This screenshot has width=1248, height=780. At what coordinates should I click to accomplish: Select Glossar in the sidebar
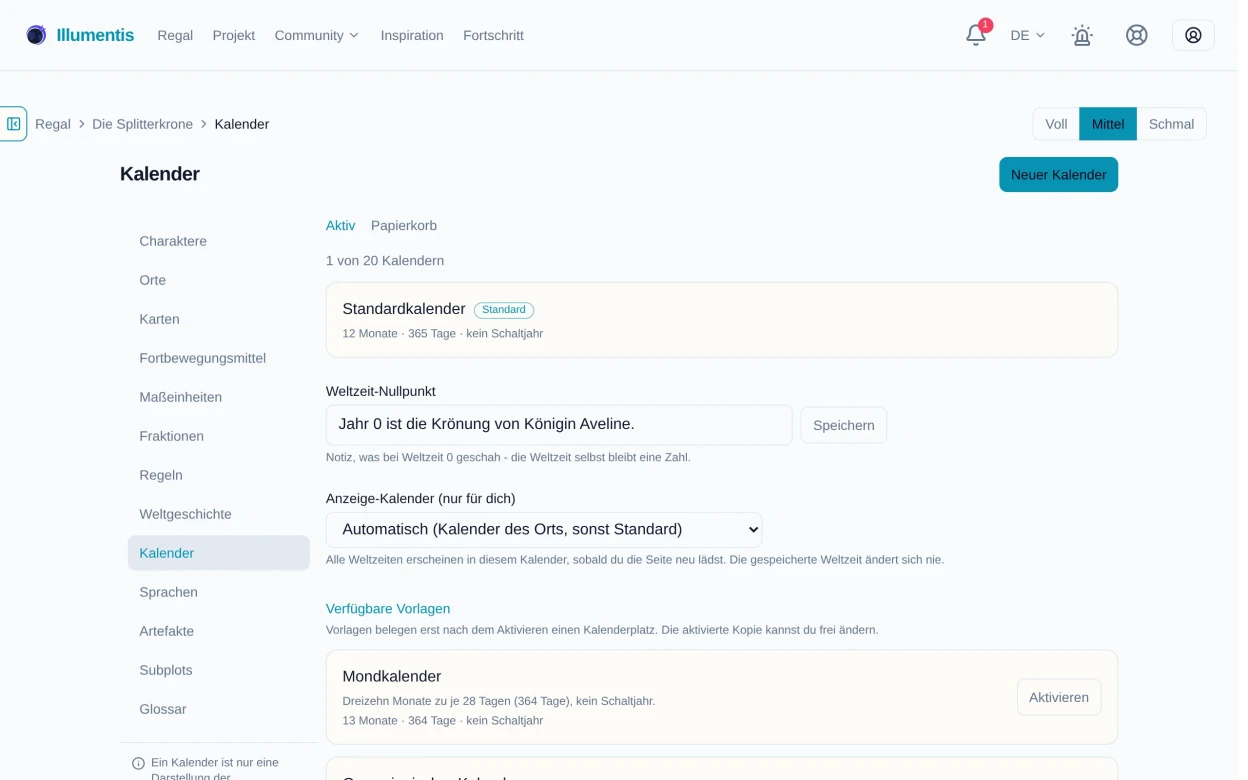219,709
